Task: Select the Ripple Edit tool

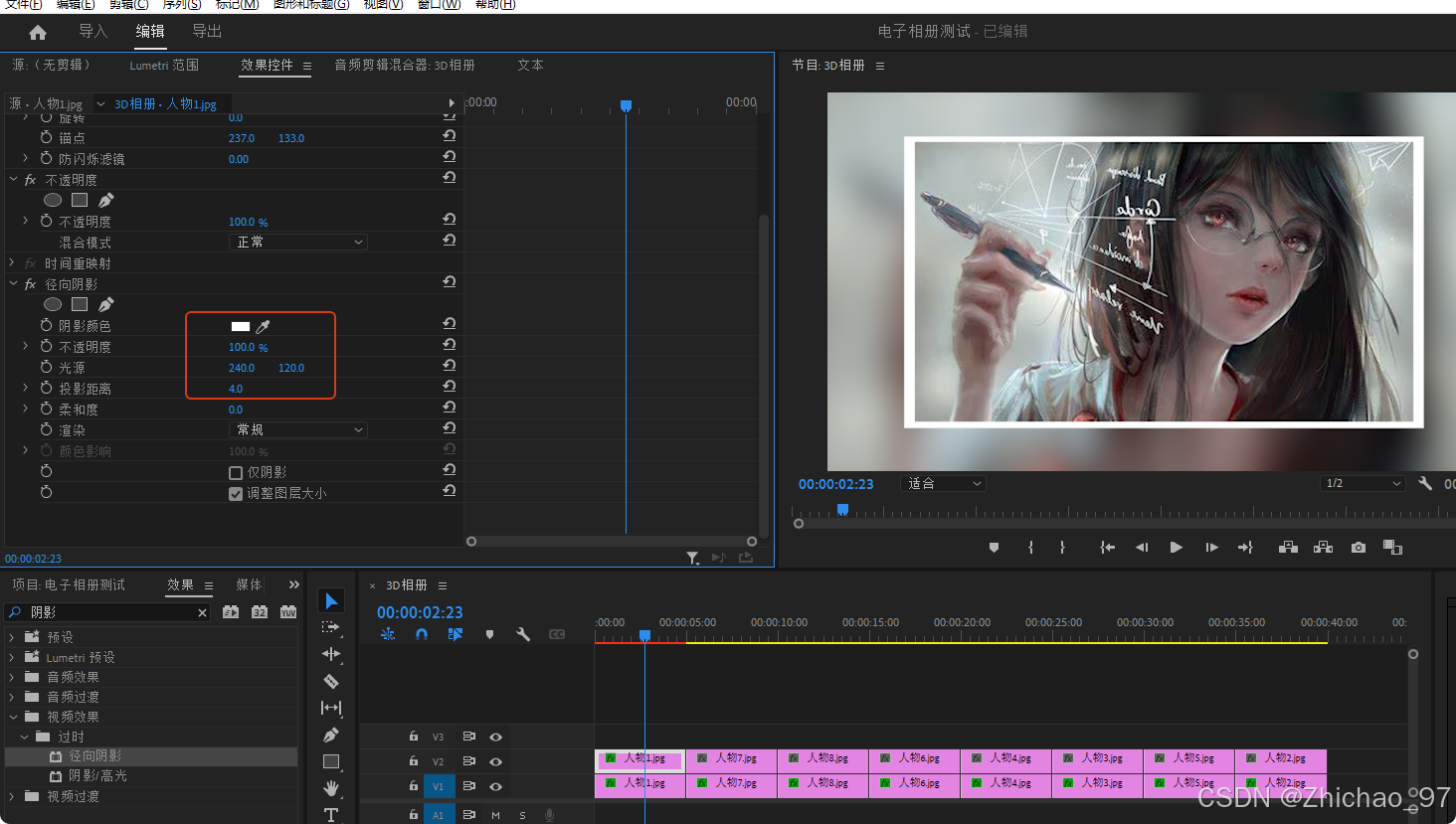Action: click(331, 654)
